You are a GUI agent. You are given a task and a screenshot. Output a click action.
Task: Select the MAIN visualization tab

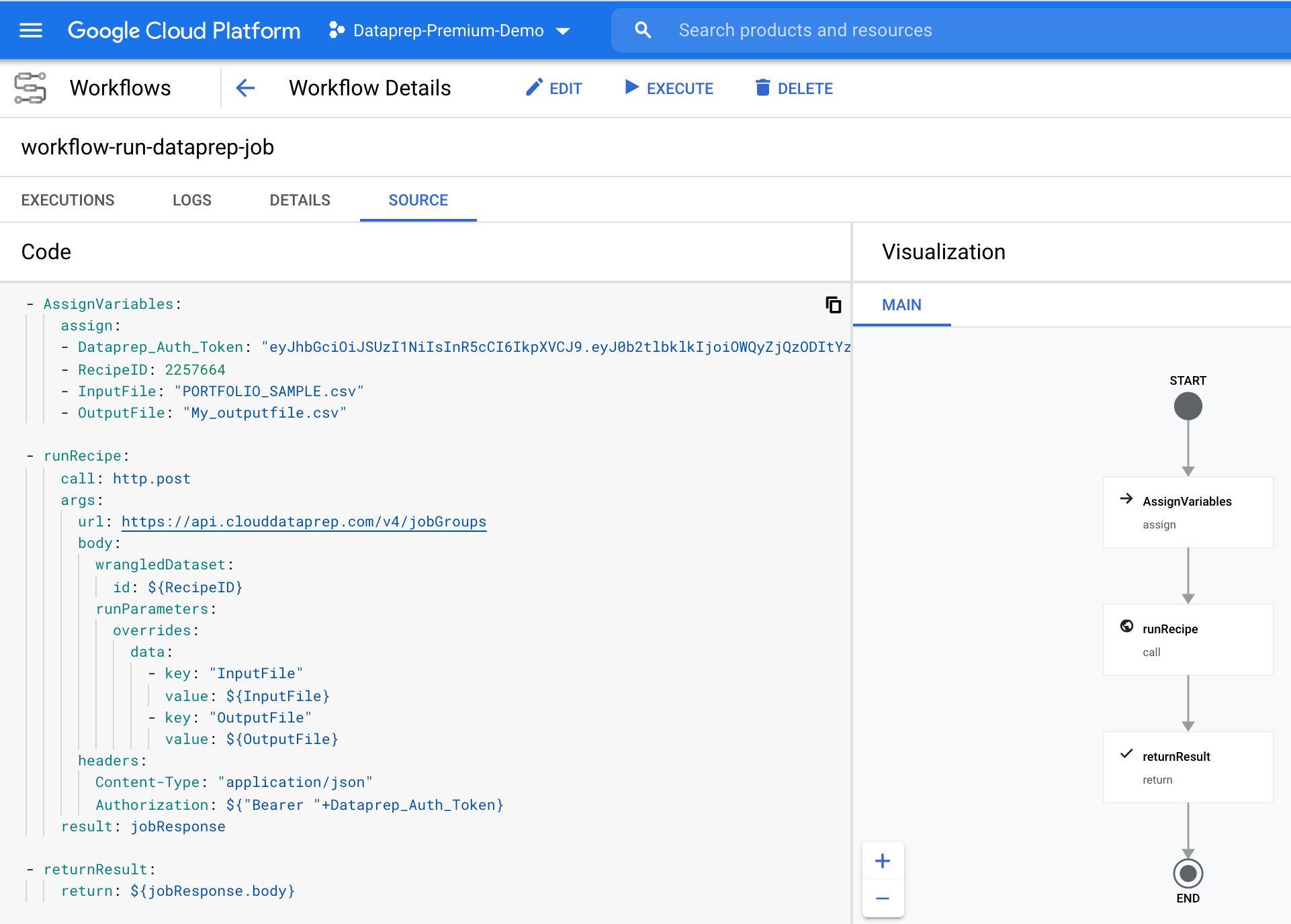click(x=901, y=305)
